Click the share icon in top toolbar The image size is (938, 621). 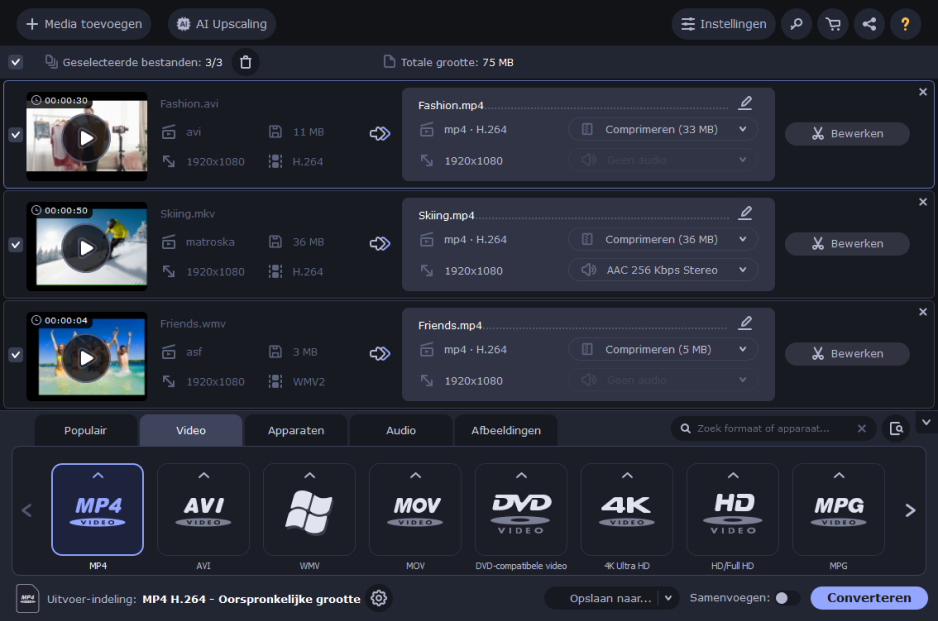click(868, 24)
